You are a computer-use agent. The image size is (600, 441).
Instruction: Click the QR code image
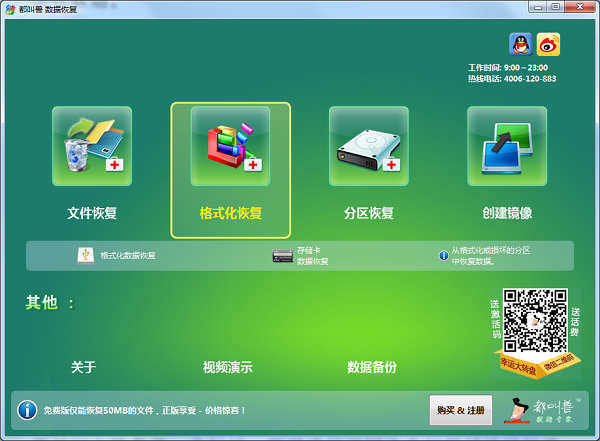[x=535, y=321]
